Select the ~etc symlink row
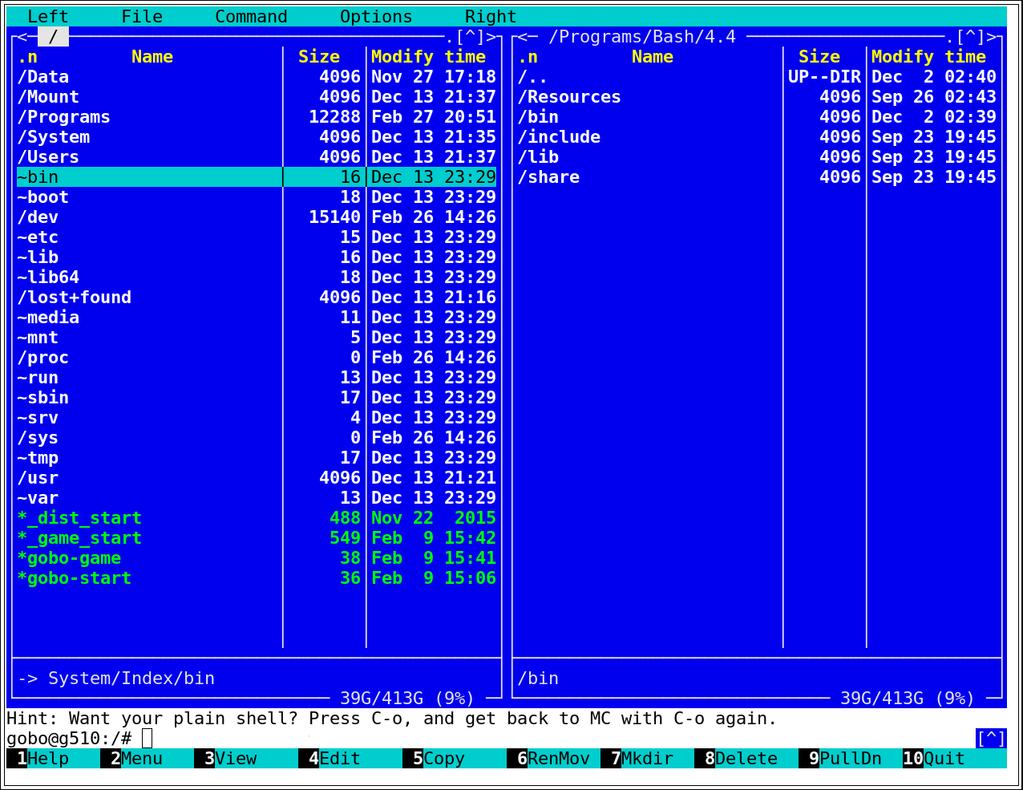1023x790 pixels. (x=256, y=237)
